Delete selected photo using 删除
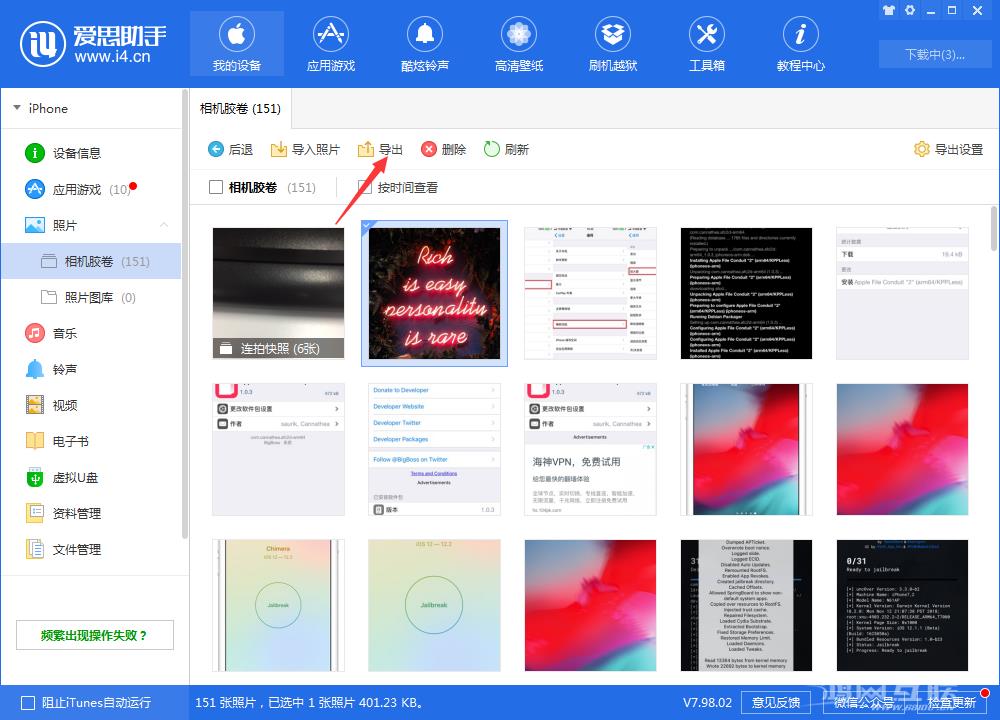The height and width of the screenshot is (720, 1000). [443, 148]
